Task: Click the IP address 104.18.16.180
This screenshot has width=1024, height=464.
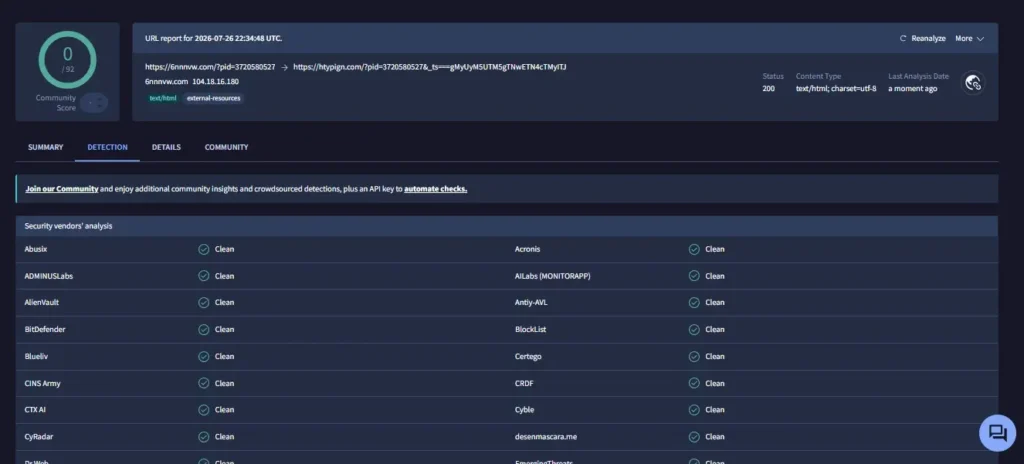Action: click(x=216, y=82)
